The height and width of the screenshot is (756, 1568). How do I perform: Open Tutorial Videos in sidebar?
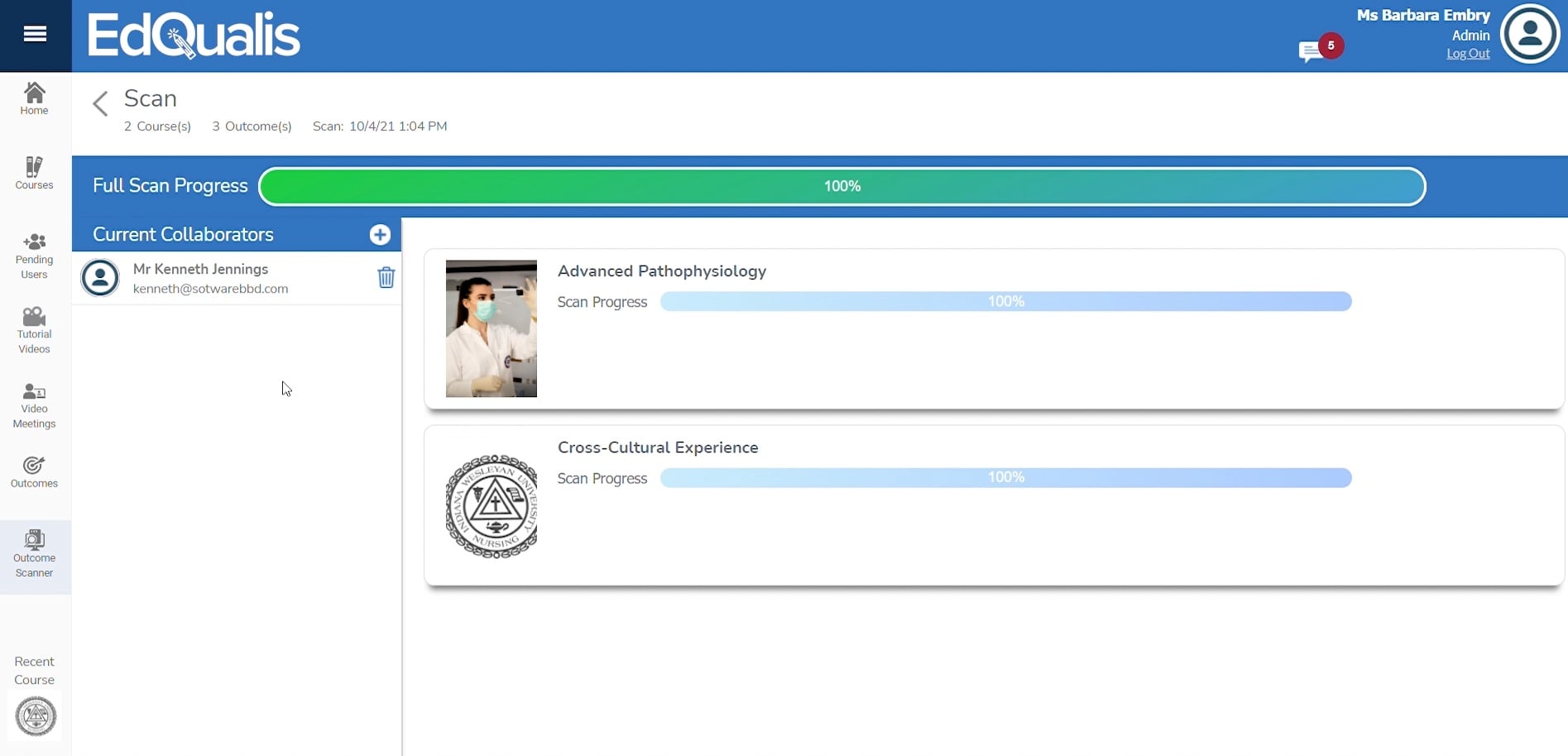[35, 330]
